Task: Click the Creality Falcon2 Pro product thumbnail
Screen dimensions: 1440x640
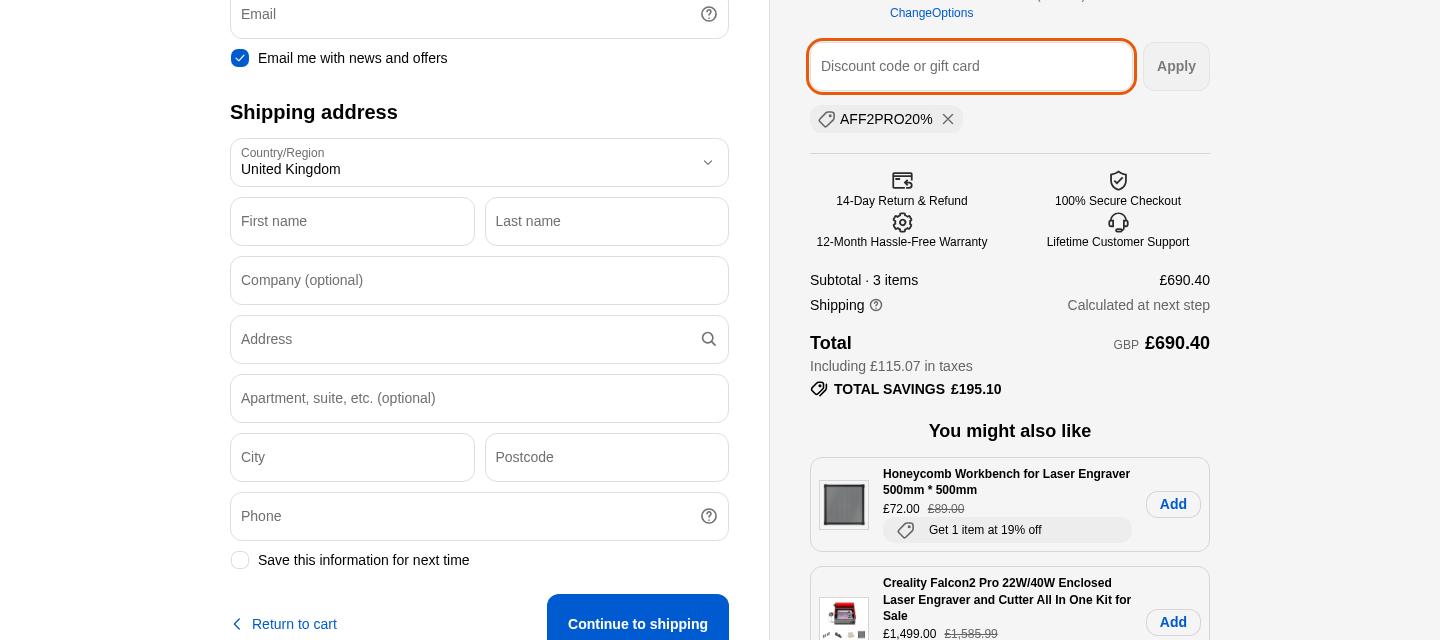Action: coord(844,619)
